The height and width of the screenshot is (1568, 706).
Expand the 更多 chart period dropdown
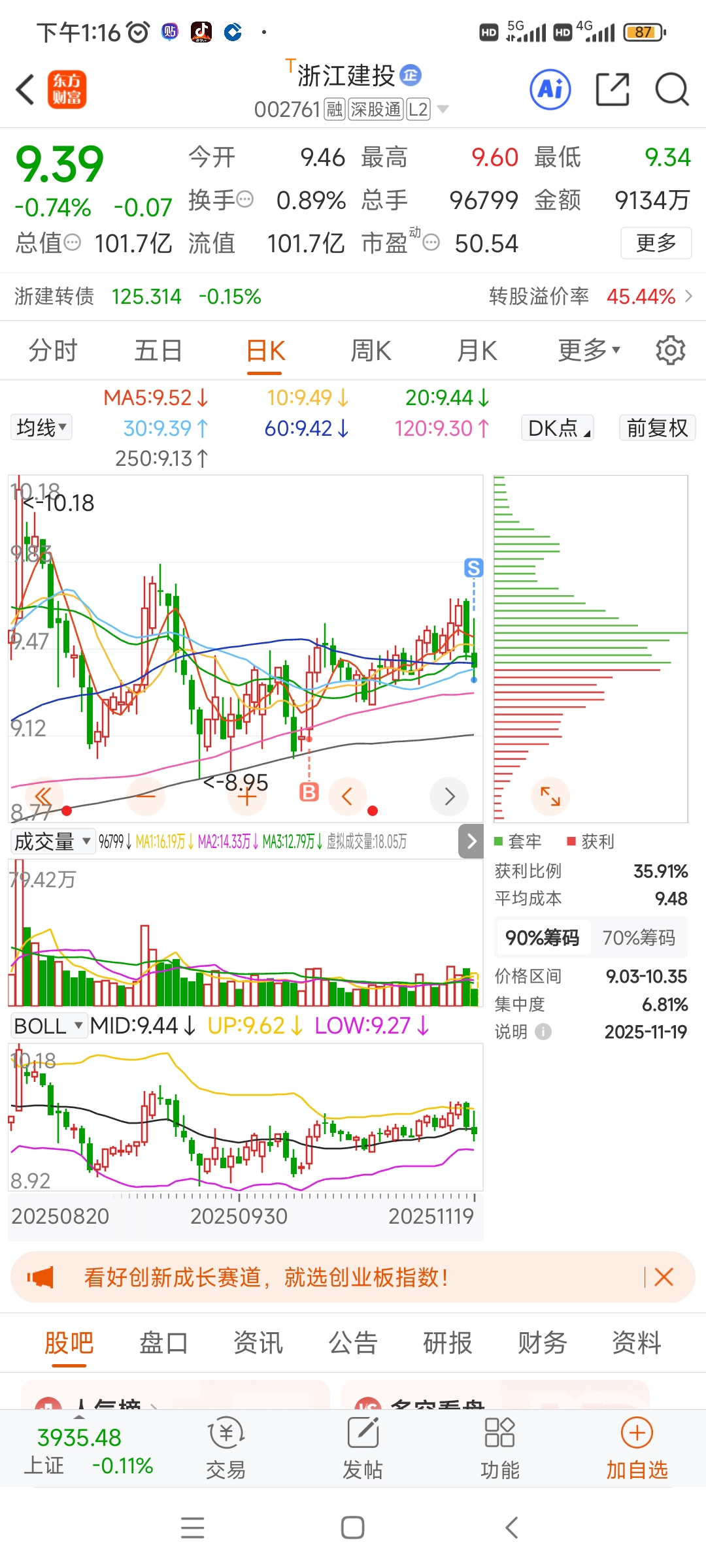click(x=588, y=351)
